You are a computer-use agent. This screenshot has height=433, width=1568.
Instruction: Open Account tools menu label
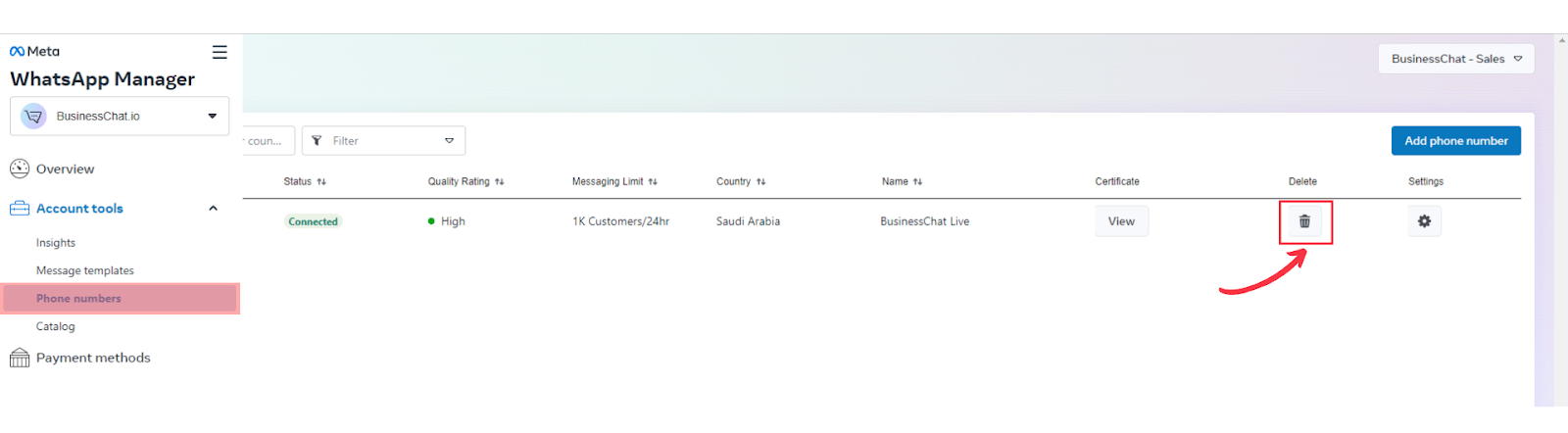coord(79,209)
